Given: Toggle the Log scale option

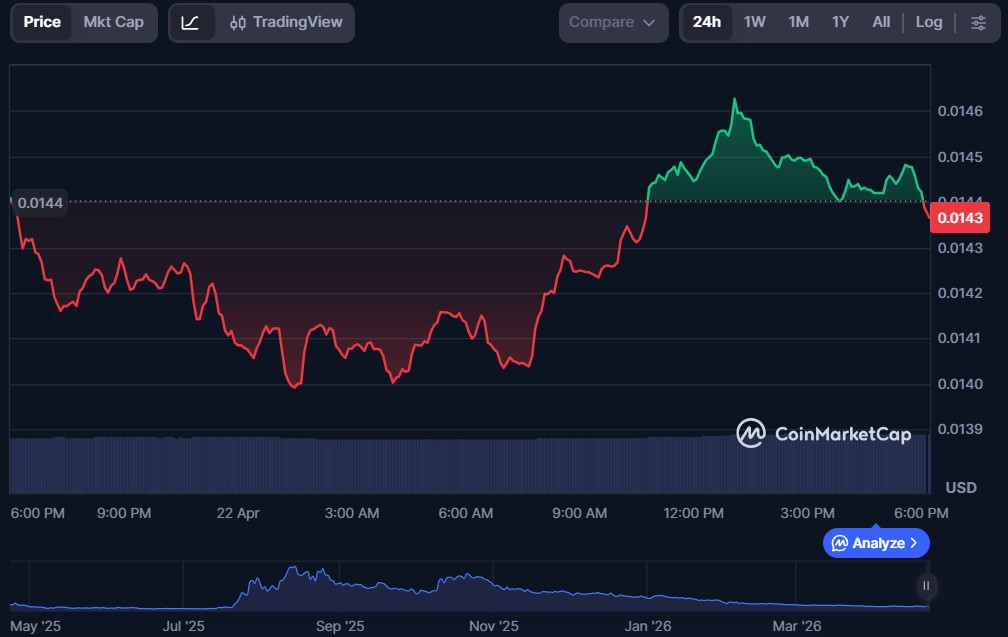Looking at the screenshot, I should [x=929, y=22].
